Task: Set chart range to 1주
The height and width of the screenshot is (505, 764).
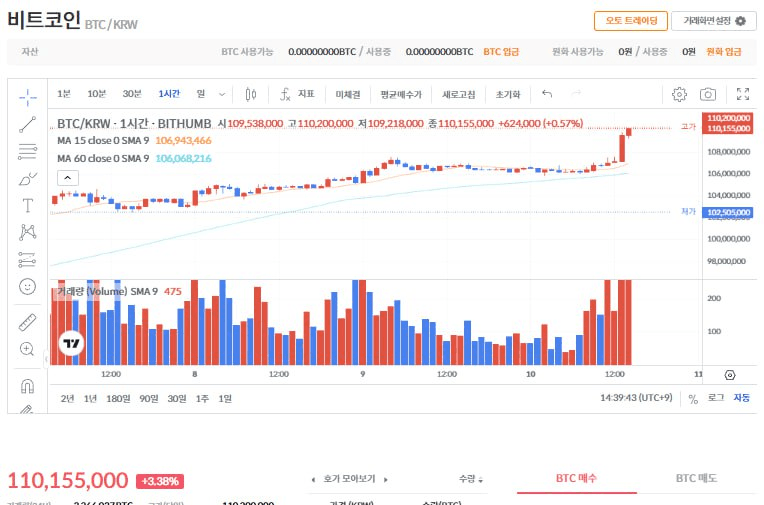Action: [x=202, y=399]
